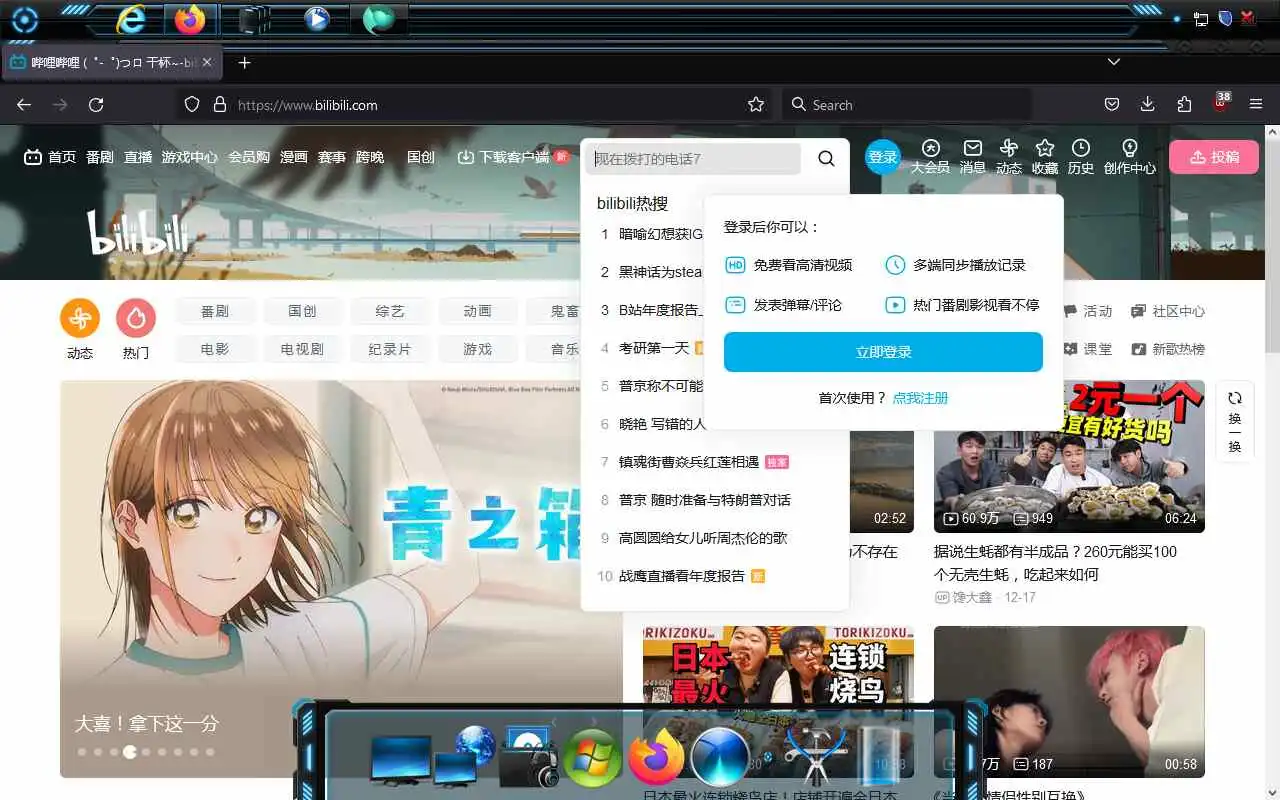Select hot search 高圆圆给女儿听周杰伦的歌
The height and width of the screenshot is (800, 1280).
coord(703,538)
